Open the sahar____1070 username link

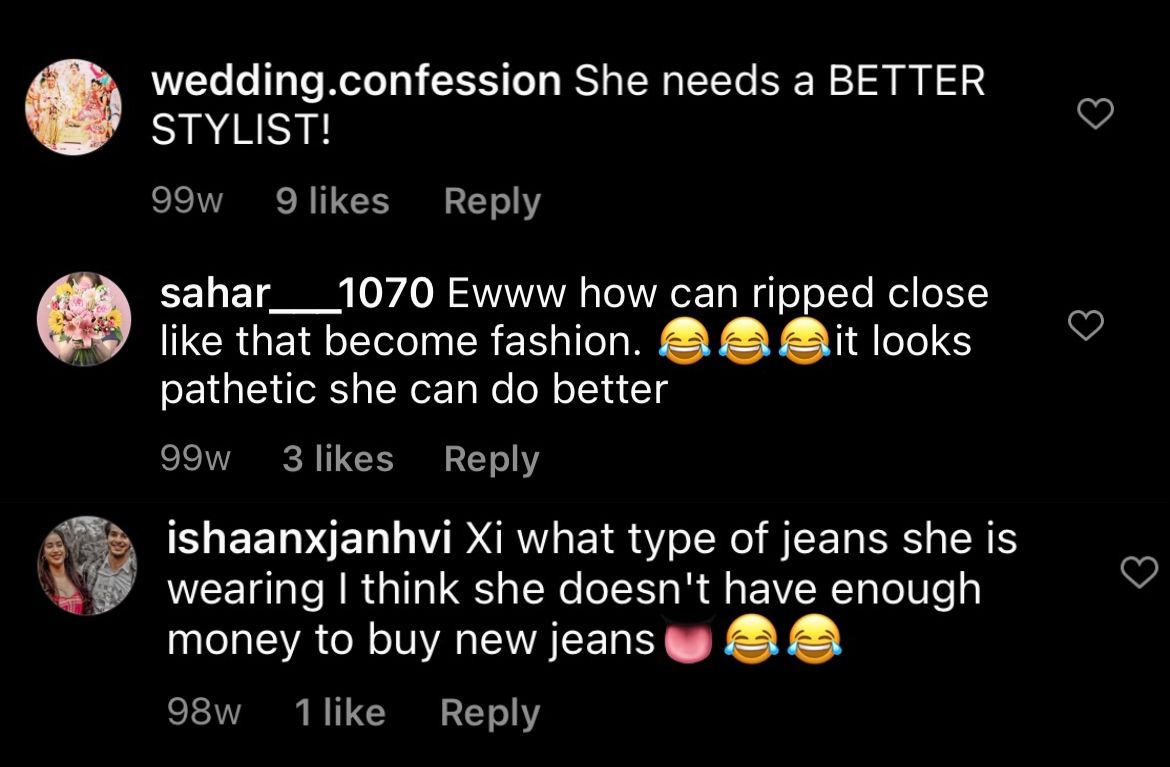coord(297,292)
